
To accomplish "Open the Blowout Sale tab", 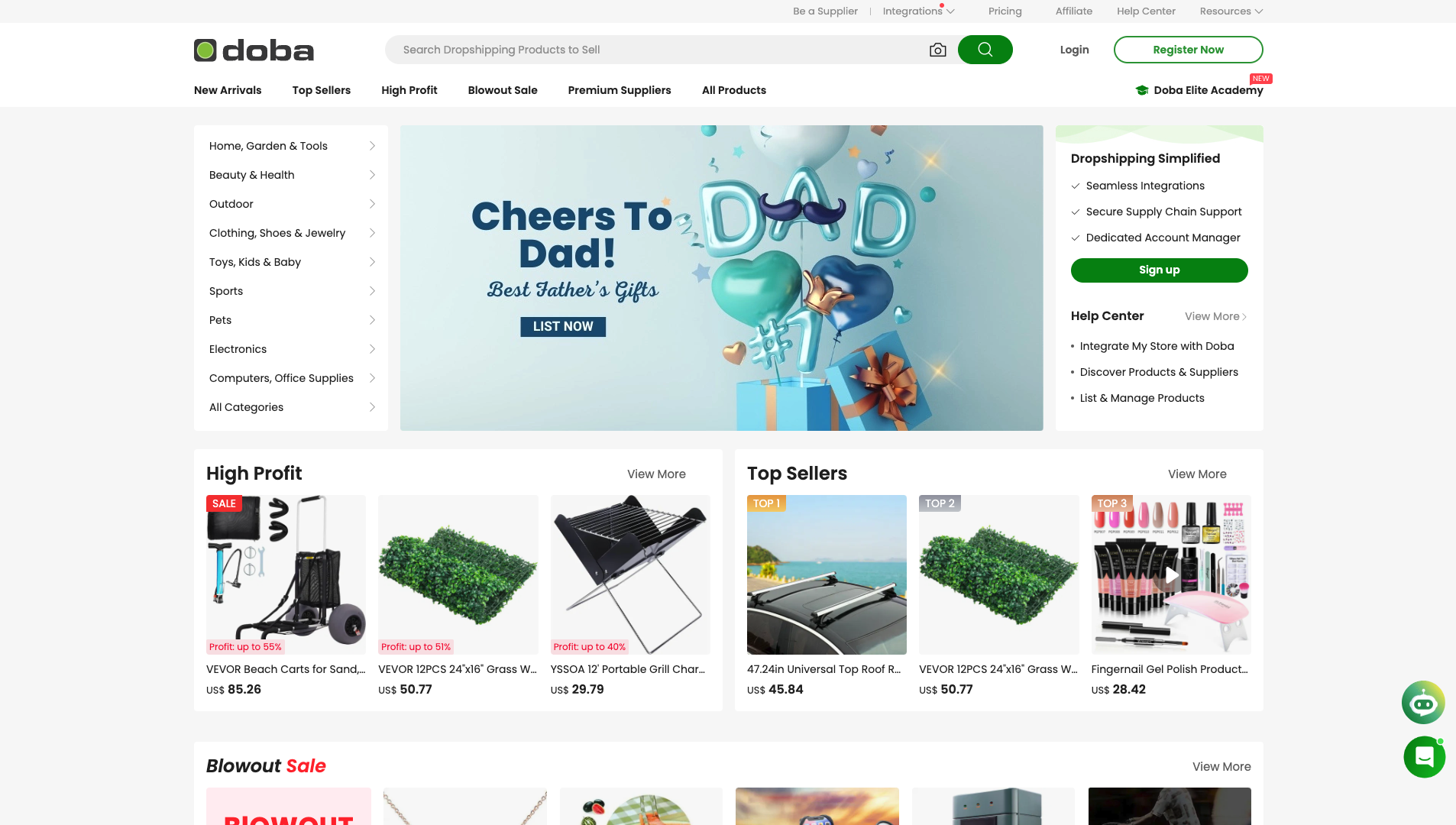I will pyautogui.click(x=503, y=90).
